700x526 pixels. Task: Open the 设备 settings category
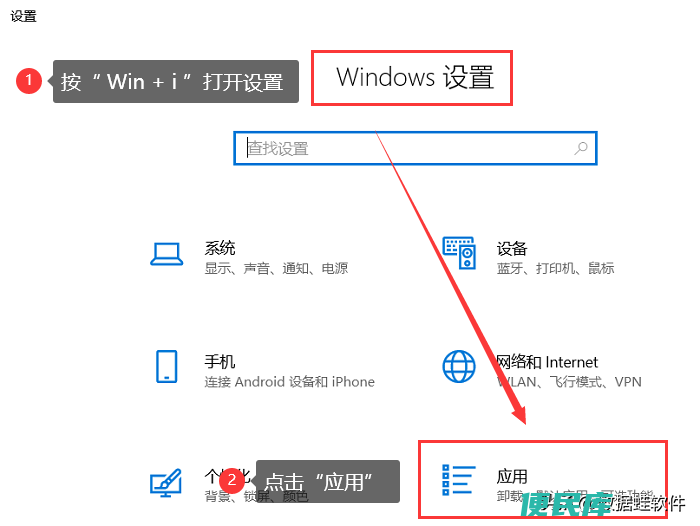click(x=512, y=248)
